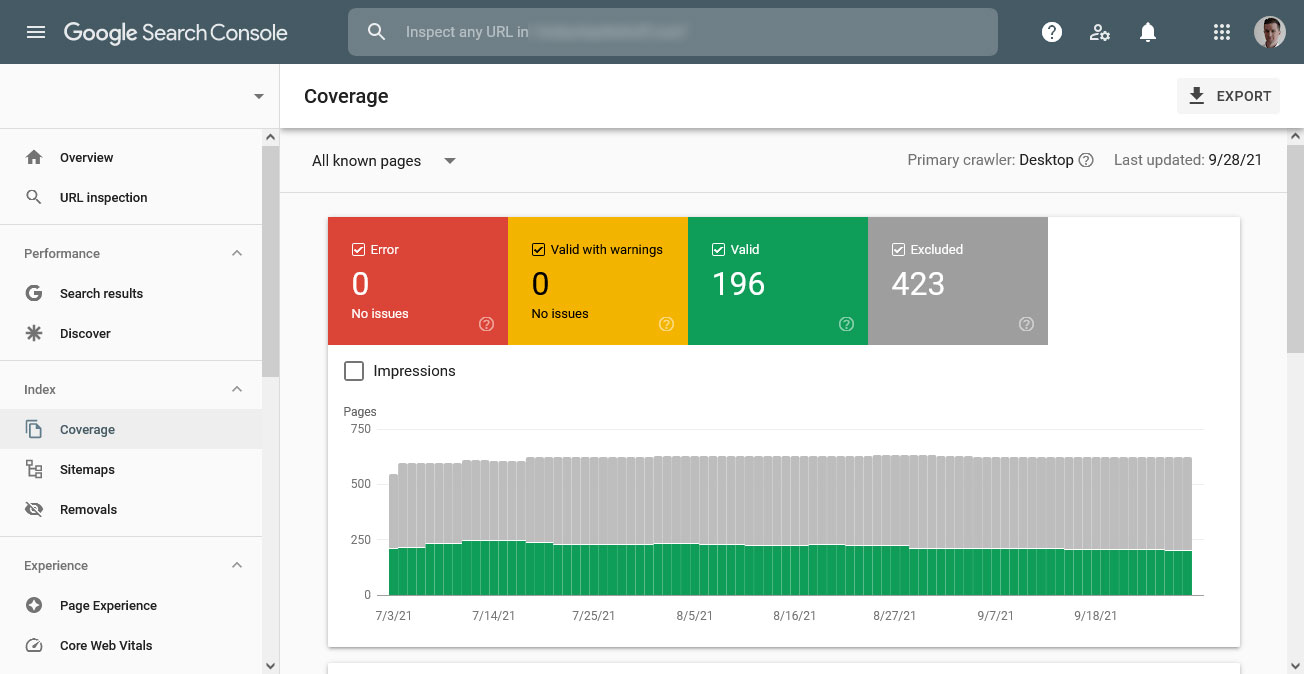Screen dimensions: 1304x674
Task: Show help for the Valid status card
Action: coord(846,324)
